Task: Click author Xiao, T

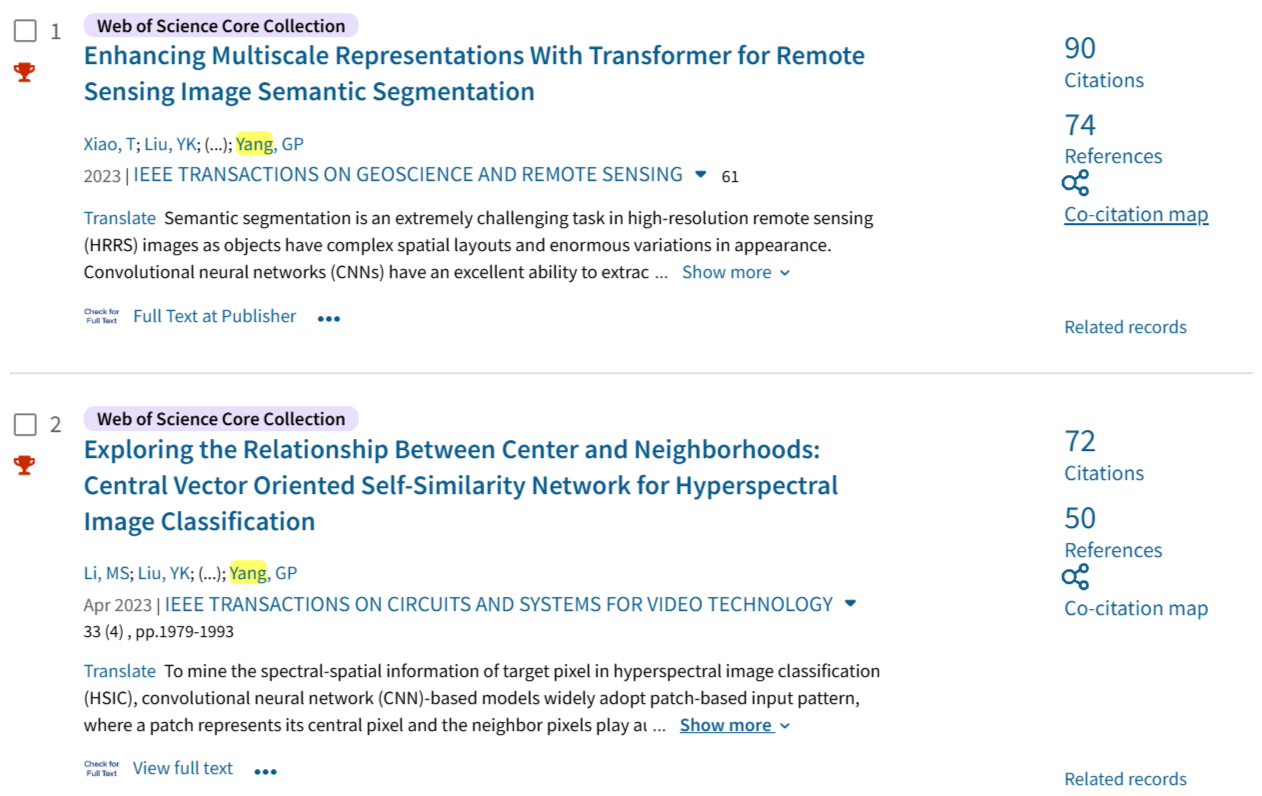Action: point(109,144)
